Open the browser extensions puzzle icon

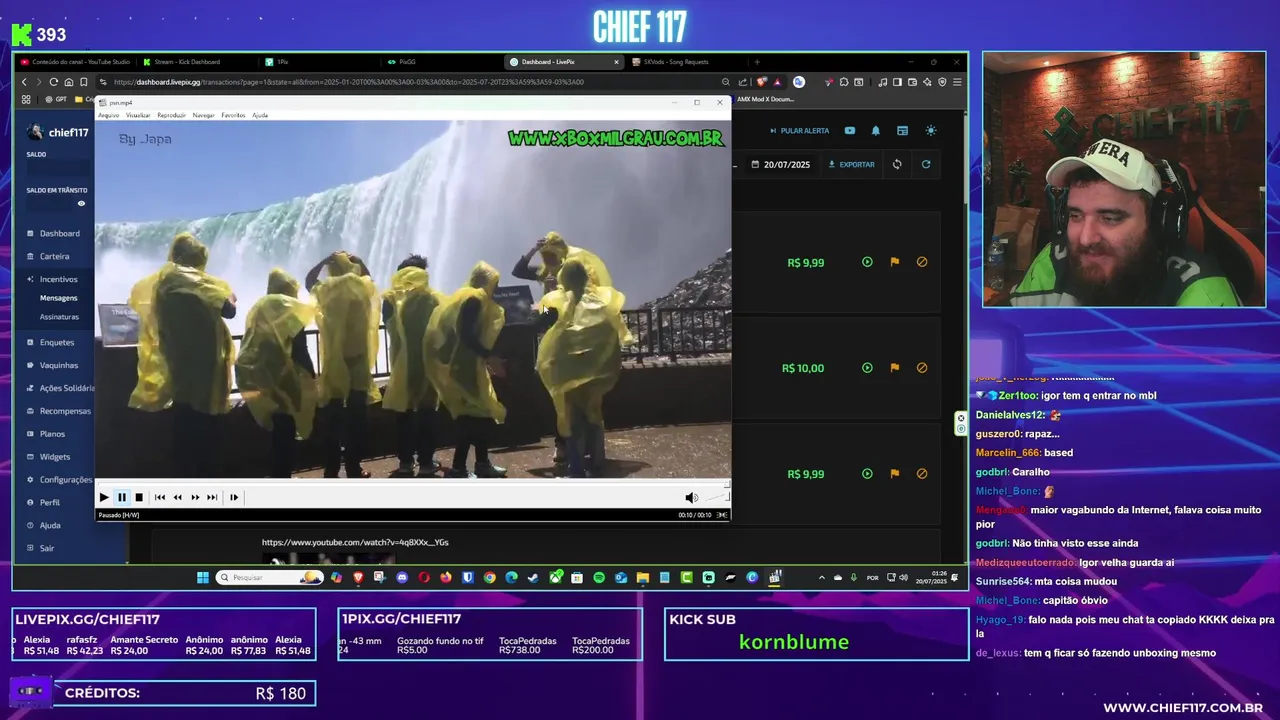[x=844, y=82]
